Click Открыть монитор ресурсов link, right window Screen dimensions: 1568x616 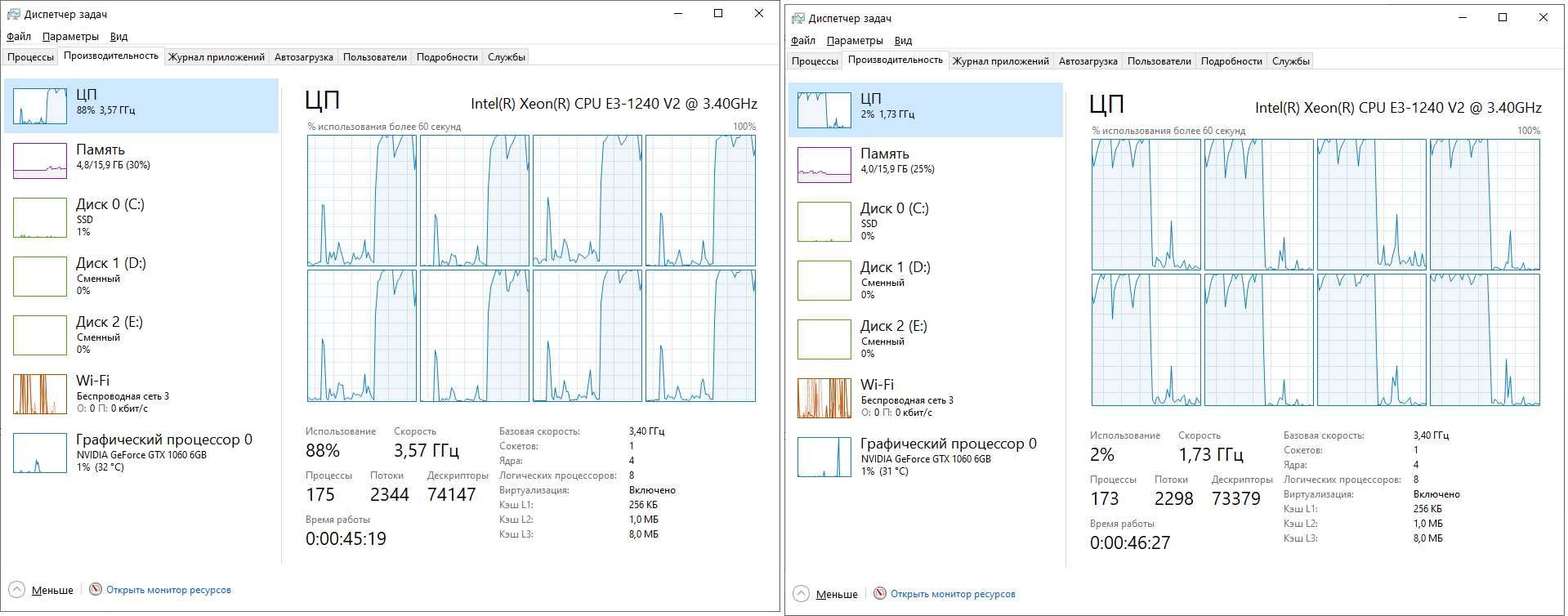pyautogui.click(x=953, y=594)
